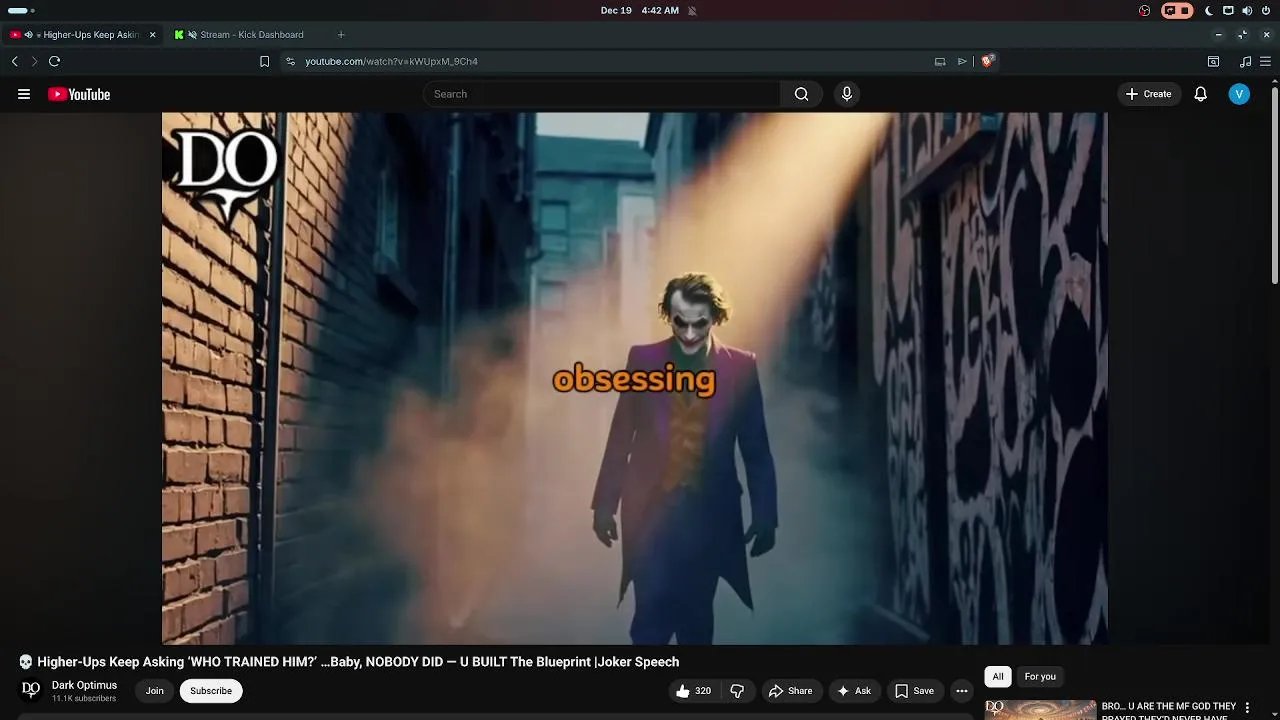The image size is (1280, 720).
Task: Open YouTube notifications bell
Action: tap(1201, 94)
